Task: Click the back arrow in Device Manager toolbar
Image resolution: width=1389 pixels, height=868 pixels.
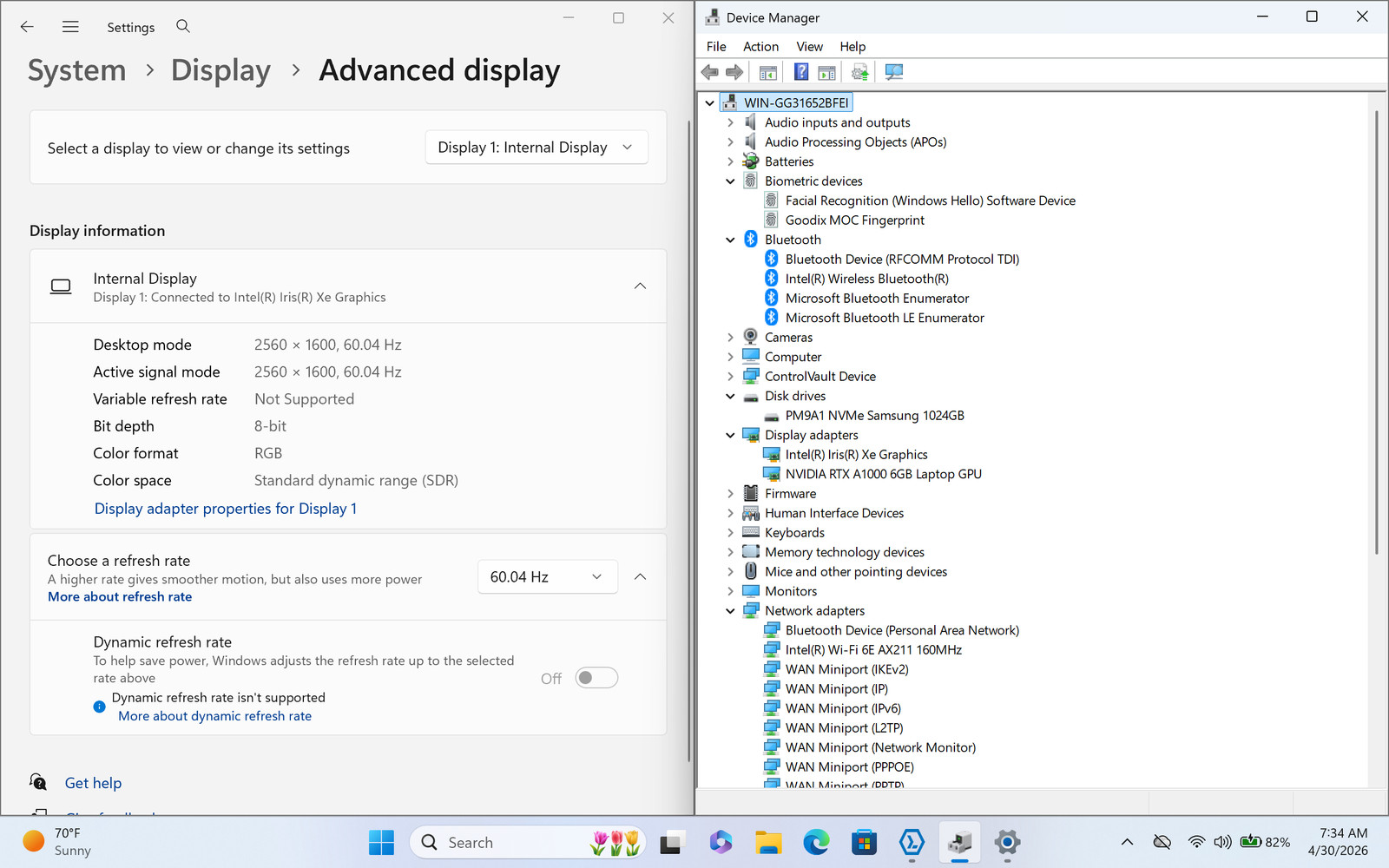Action: 710,72
